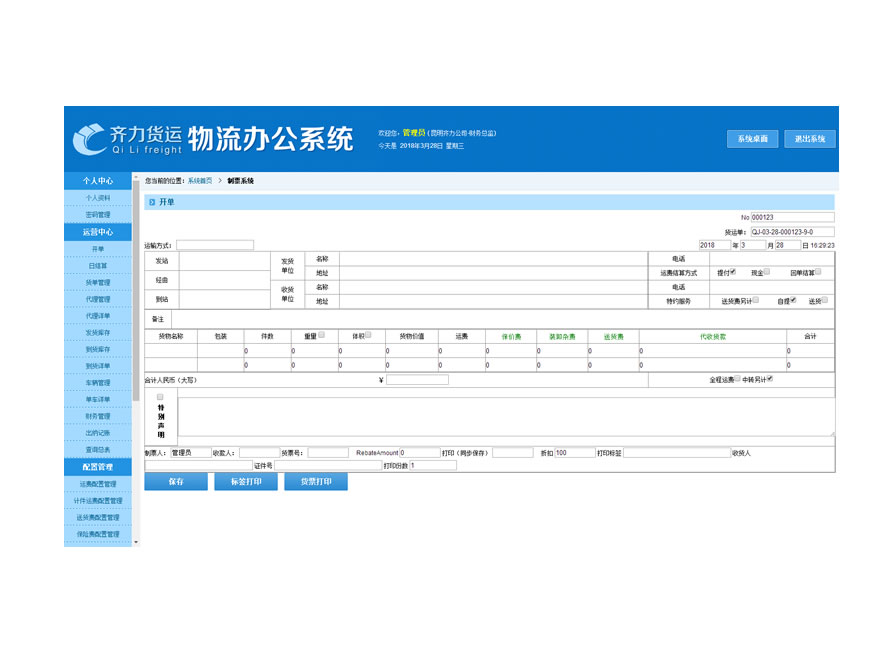Click the sidebar vertical scrollbar
Image resolution: width=888 pixels, height=666 pixels.
click(136, 300)
